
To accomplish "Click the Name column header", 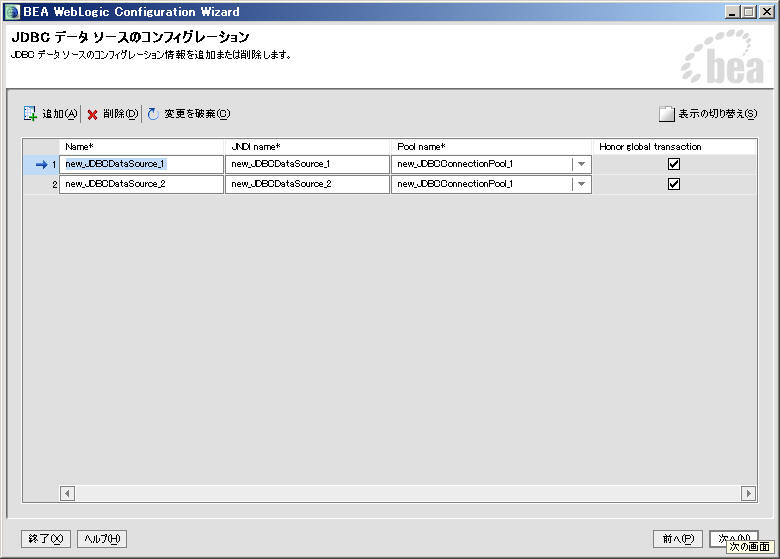I will click(141, 147).
